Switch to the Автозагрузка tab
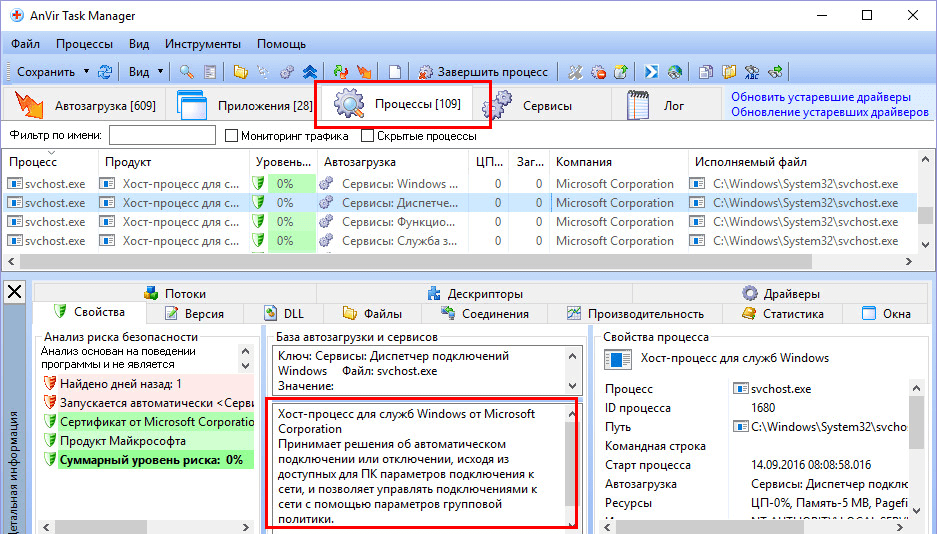 (87, 106)
